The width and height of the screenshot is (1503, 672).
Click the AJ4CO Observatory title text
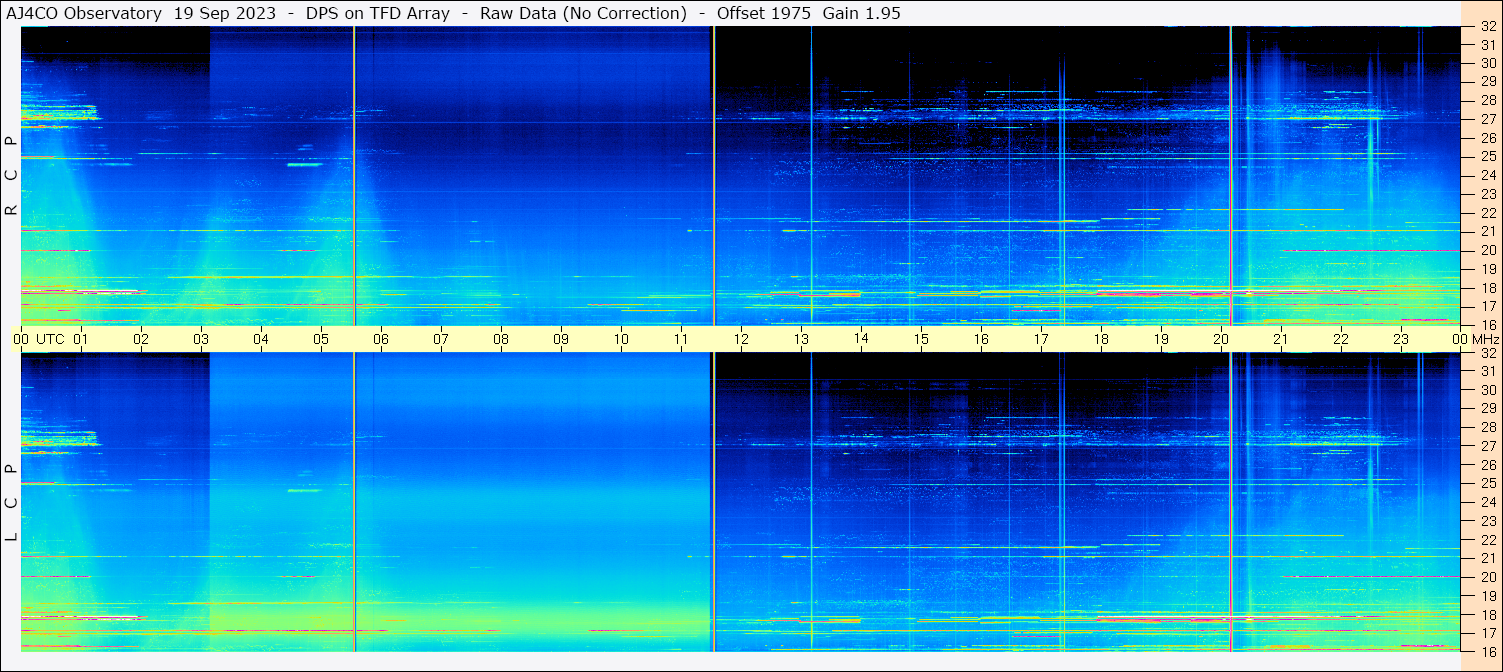(84, 13)
